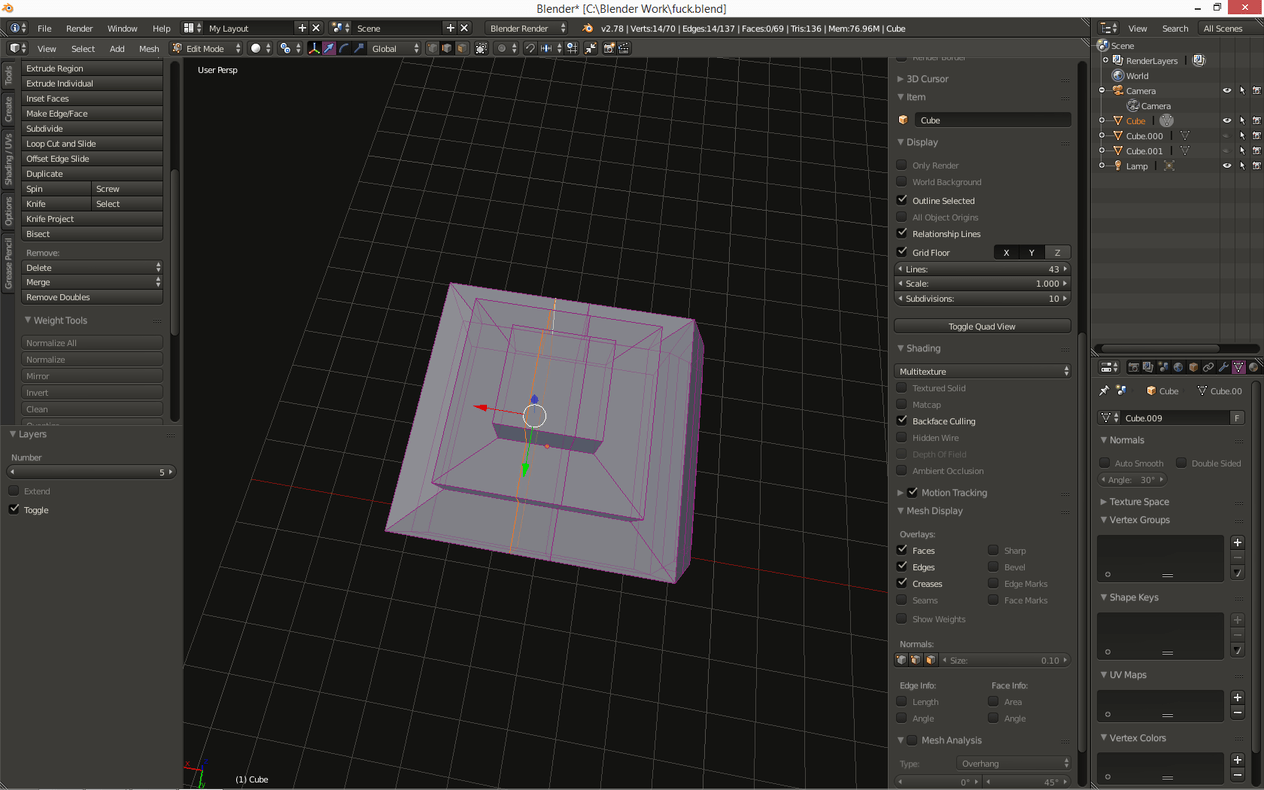Image resolution: width=1264 pixels, height=790 pixels.
Task: Click the Cube name field in Item panel
Action: coord(991,120)
